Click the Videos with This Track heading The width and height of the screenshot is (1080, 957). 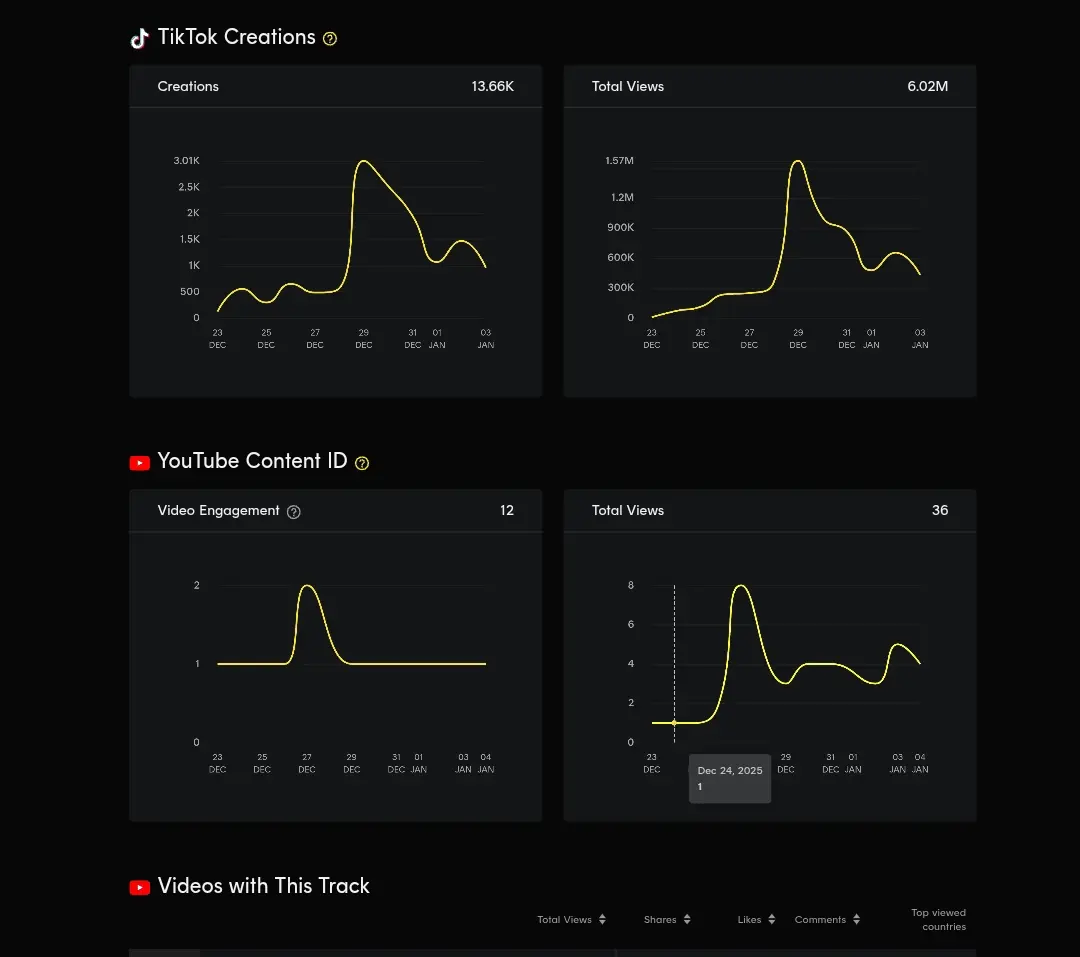[263, 886]
